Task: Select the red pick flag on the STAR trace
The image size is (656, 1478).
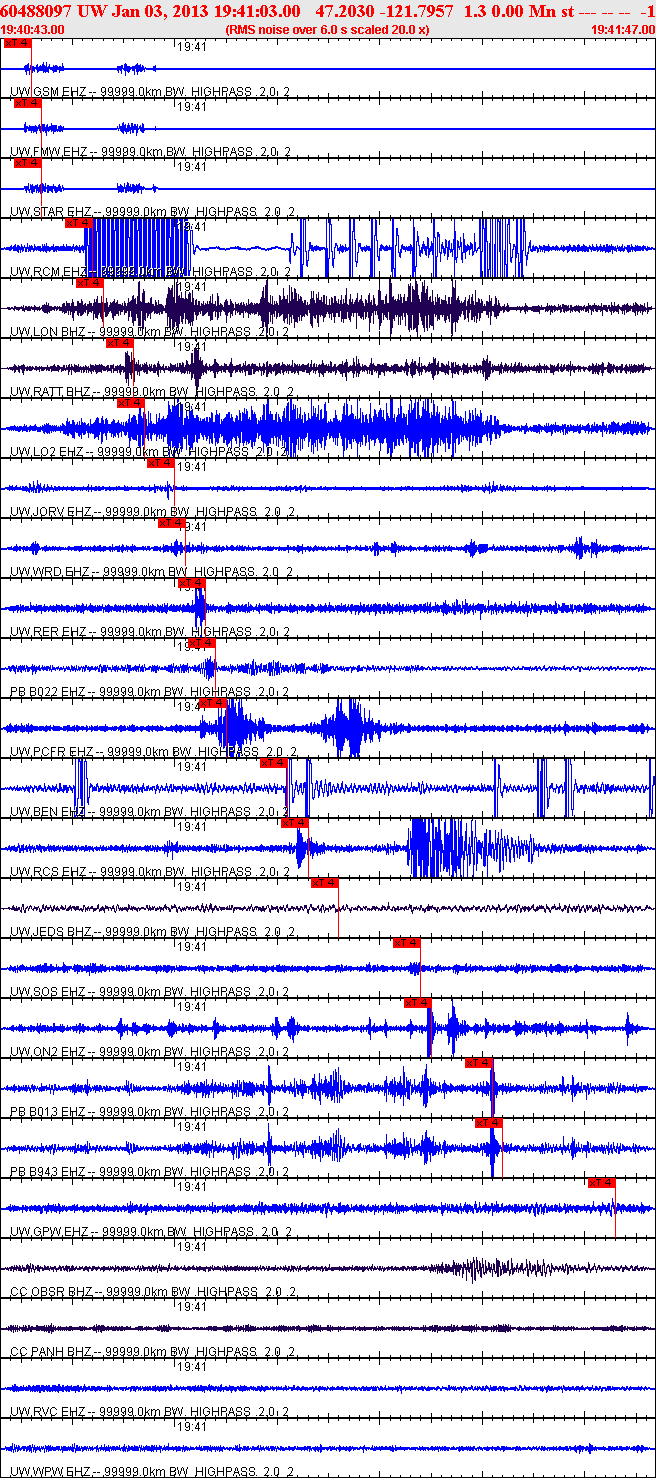Action: coord(27,162)
